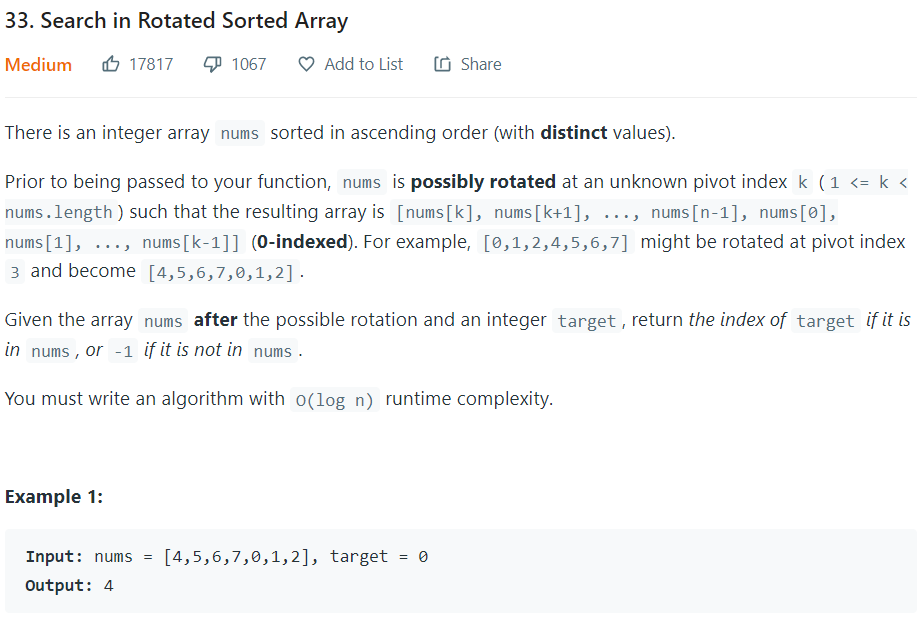Click the Input line in example block
This screenshot has width=924, height=620.
(226, 557)
